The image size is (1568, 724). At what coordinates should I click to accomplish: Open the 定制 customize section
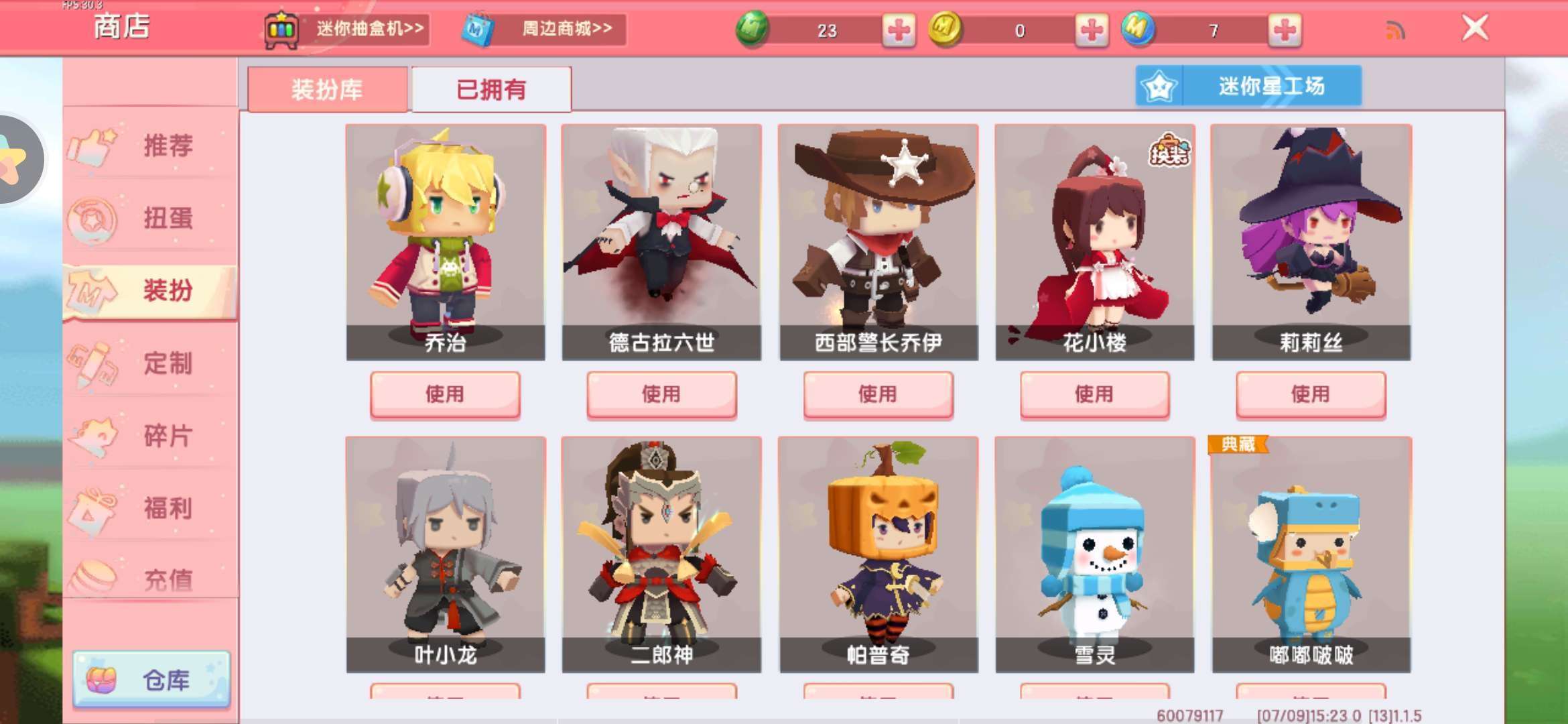[151, 363]
